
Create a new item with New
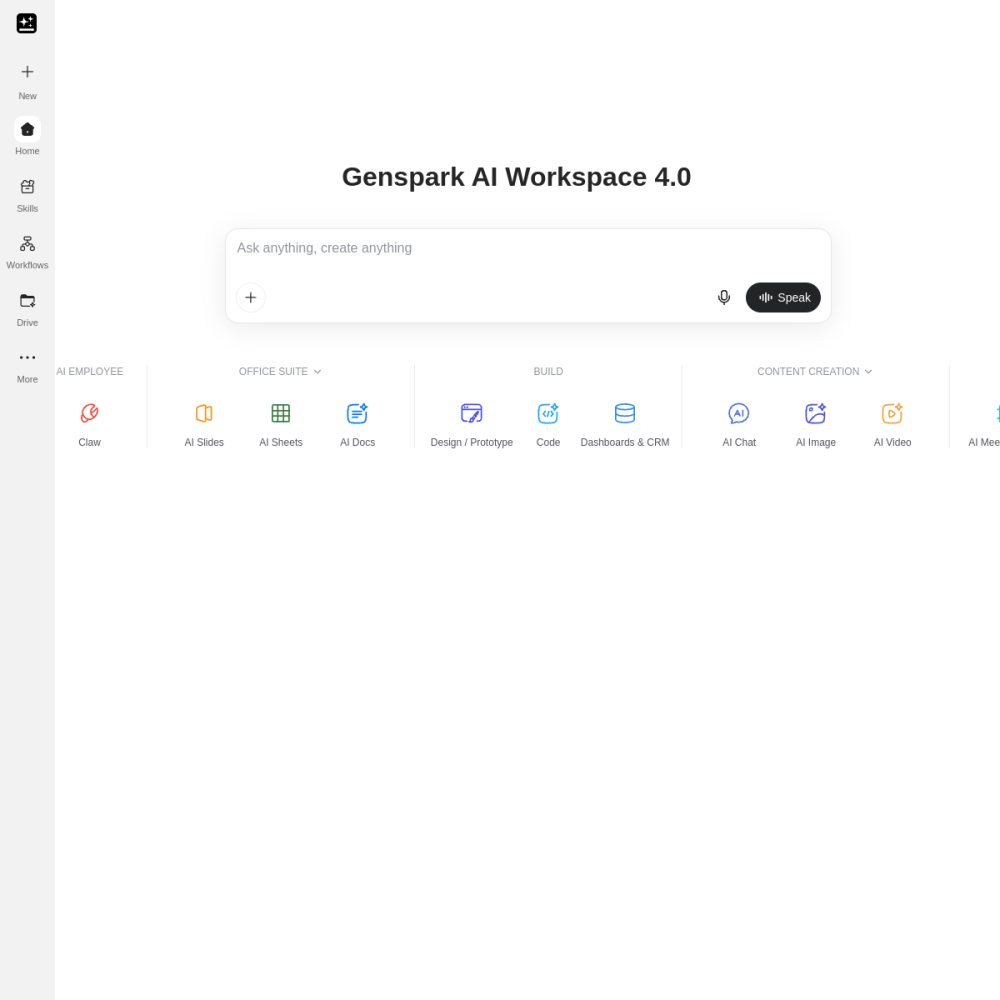(x=27, y=81)
